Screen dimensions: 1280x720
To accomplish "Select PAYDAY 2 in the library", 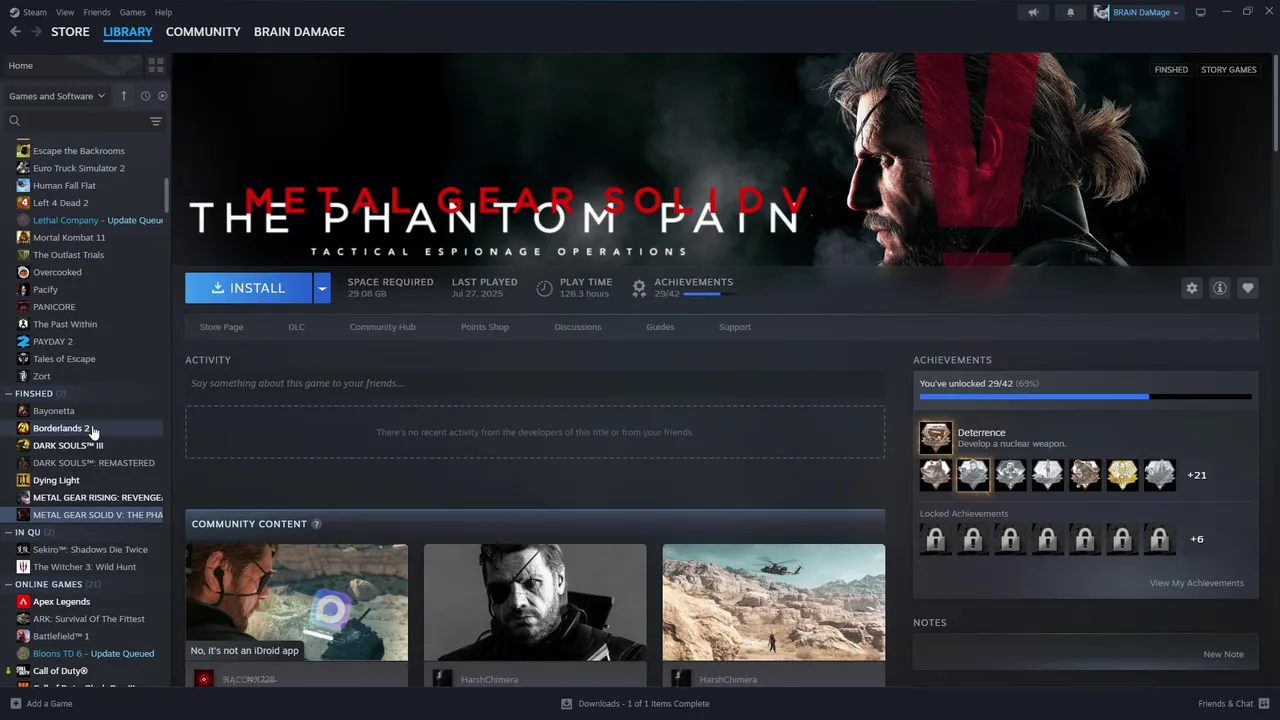I will 52,342.
